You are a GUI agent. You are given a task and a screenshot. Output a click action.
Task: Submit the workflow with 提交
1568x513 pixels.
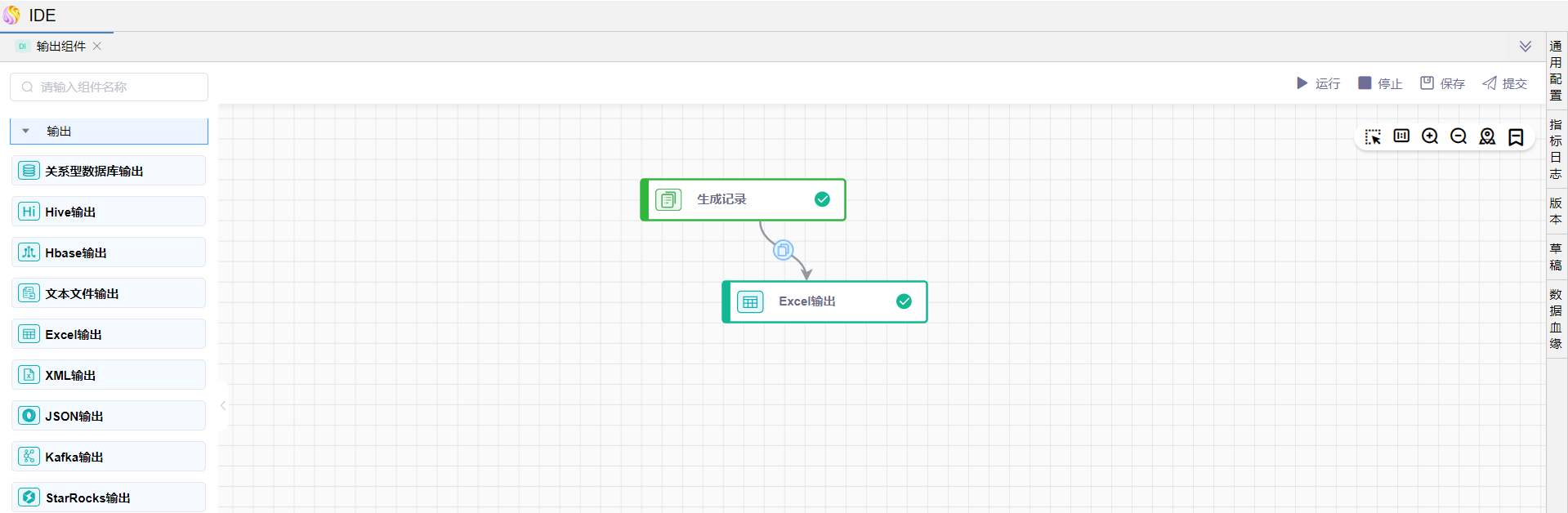[1504, 83]
